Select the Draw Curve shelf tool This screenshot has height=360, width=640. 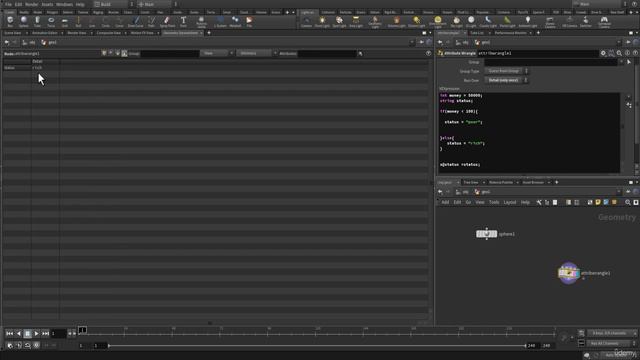[136, 22]
